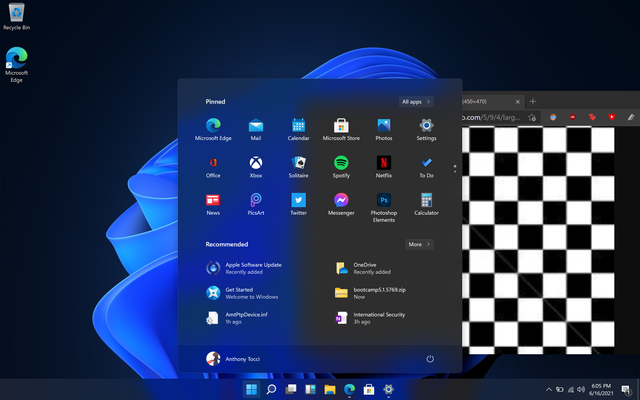Open network status in system tray
This screenshot has width=640, height=400.
571,390
